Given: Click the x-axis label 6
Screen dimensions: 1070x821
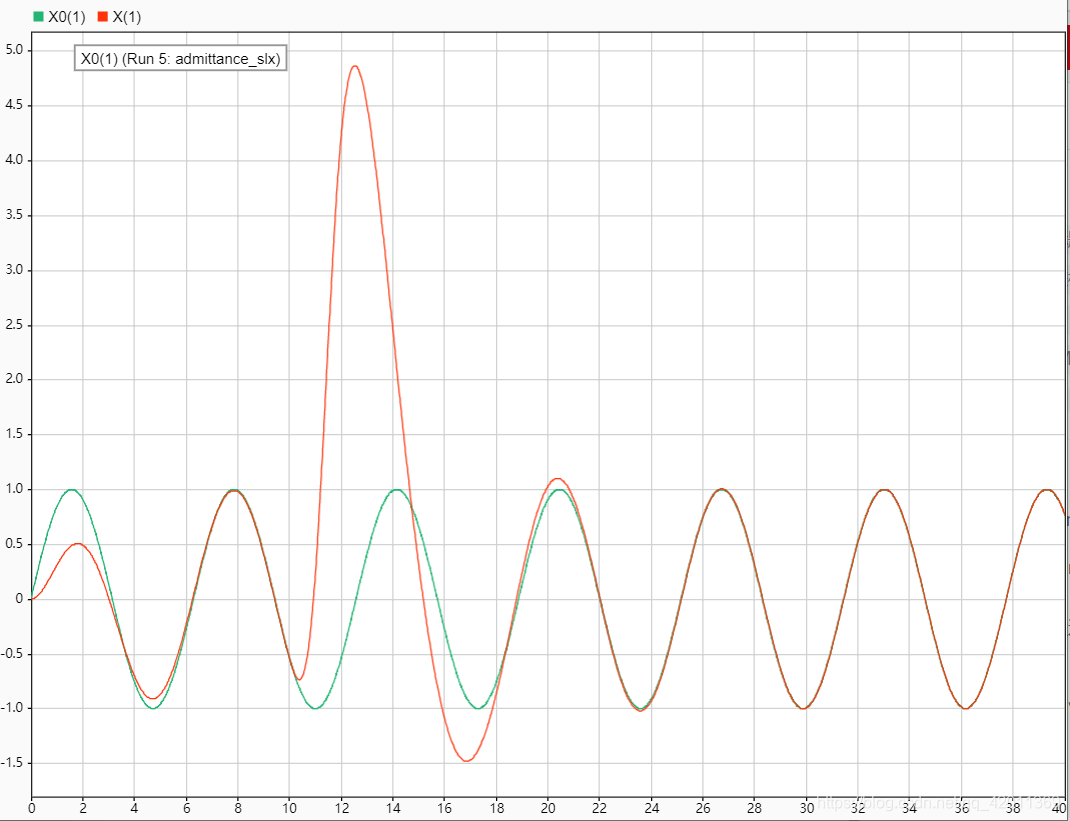Looking at the screenshot, I should pyautogui.click(x=186, y=807).
